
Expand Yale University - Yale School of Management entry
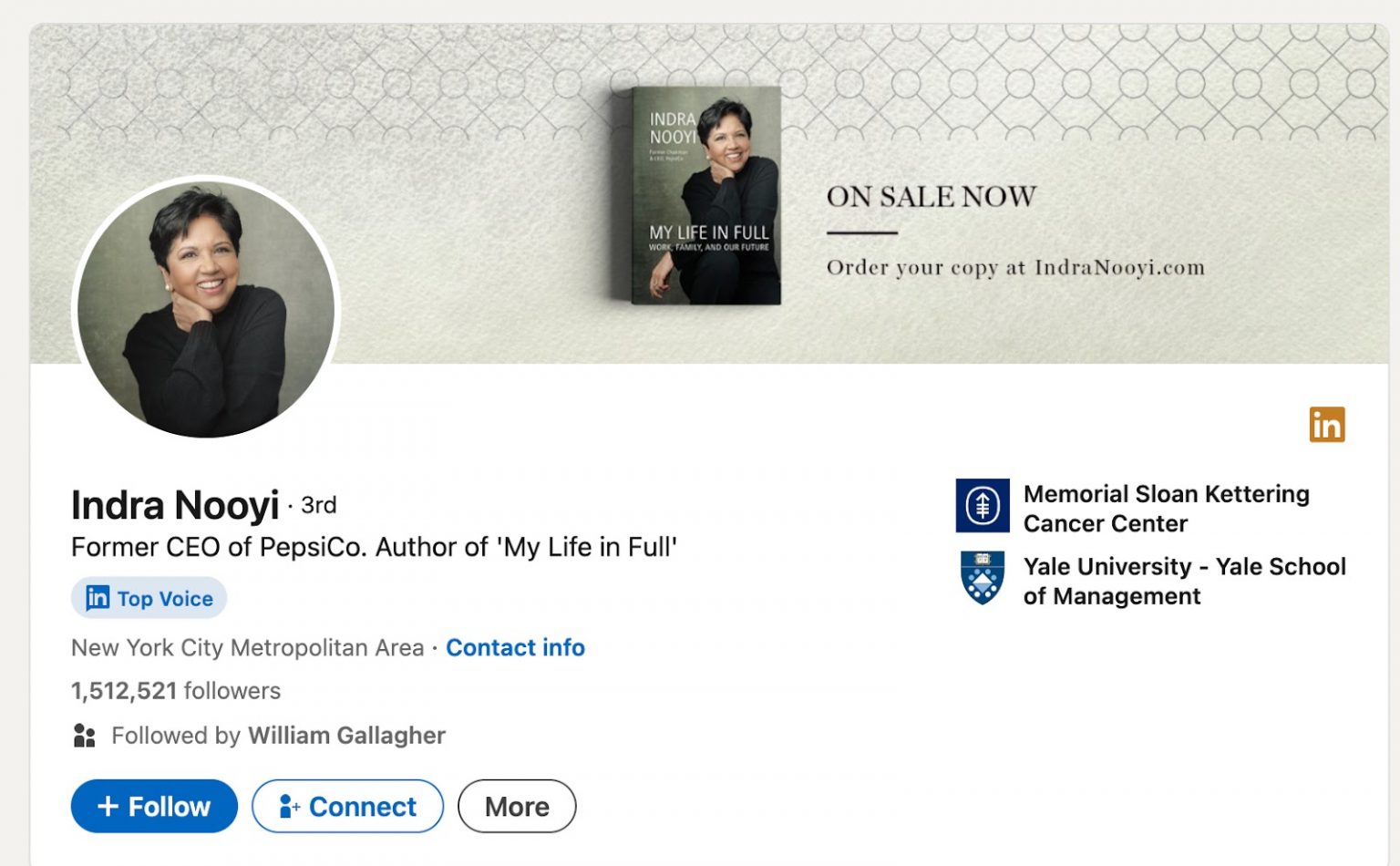(x=1185, y=581)
